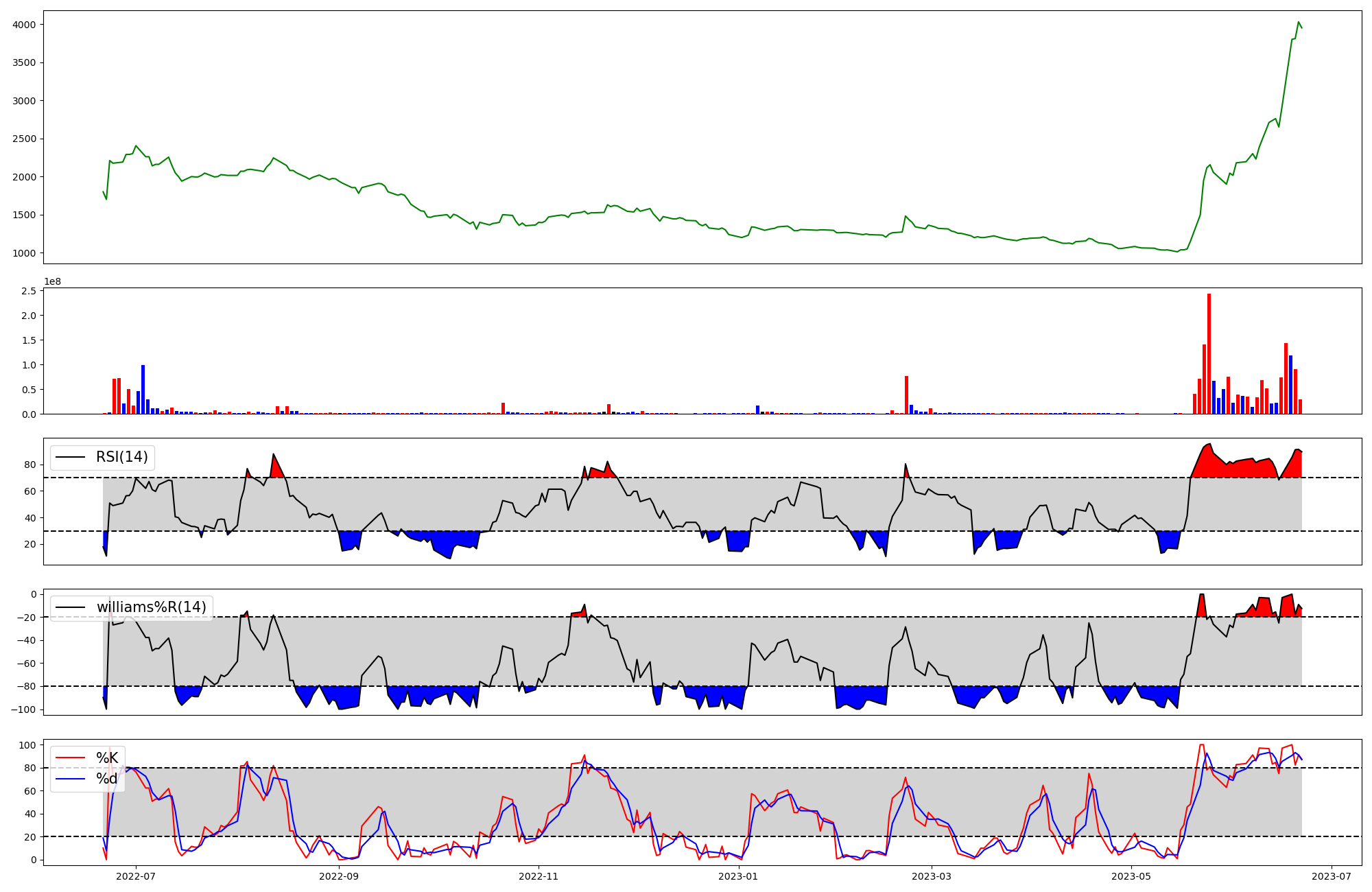Click the blue %d legend line sample

[70, 779]
